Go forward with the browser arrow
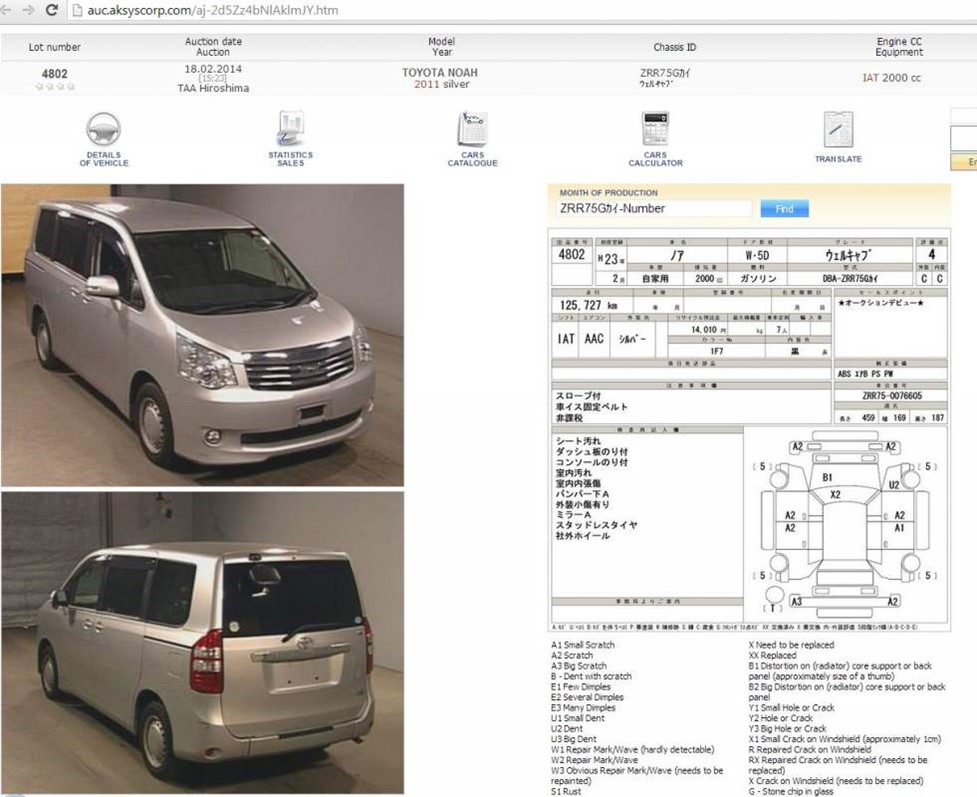 pyautogui.click(x=28, y=10)
